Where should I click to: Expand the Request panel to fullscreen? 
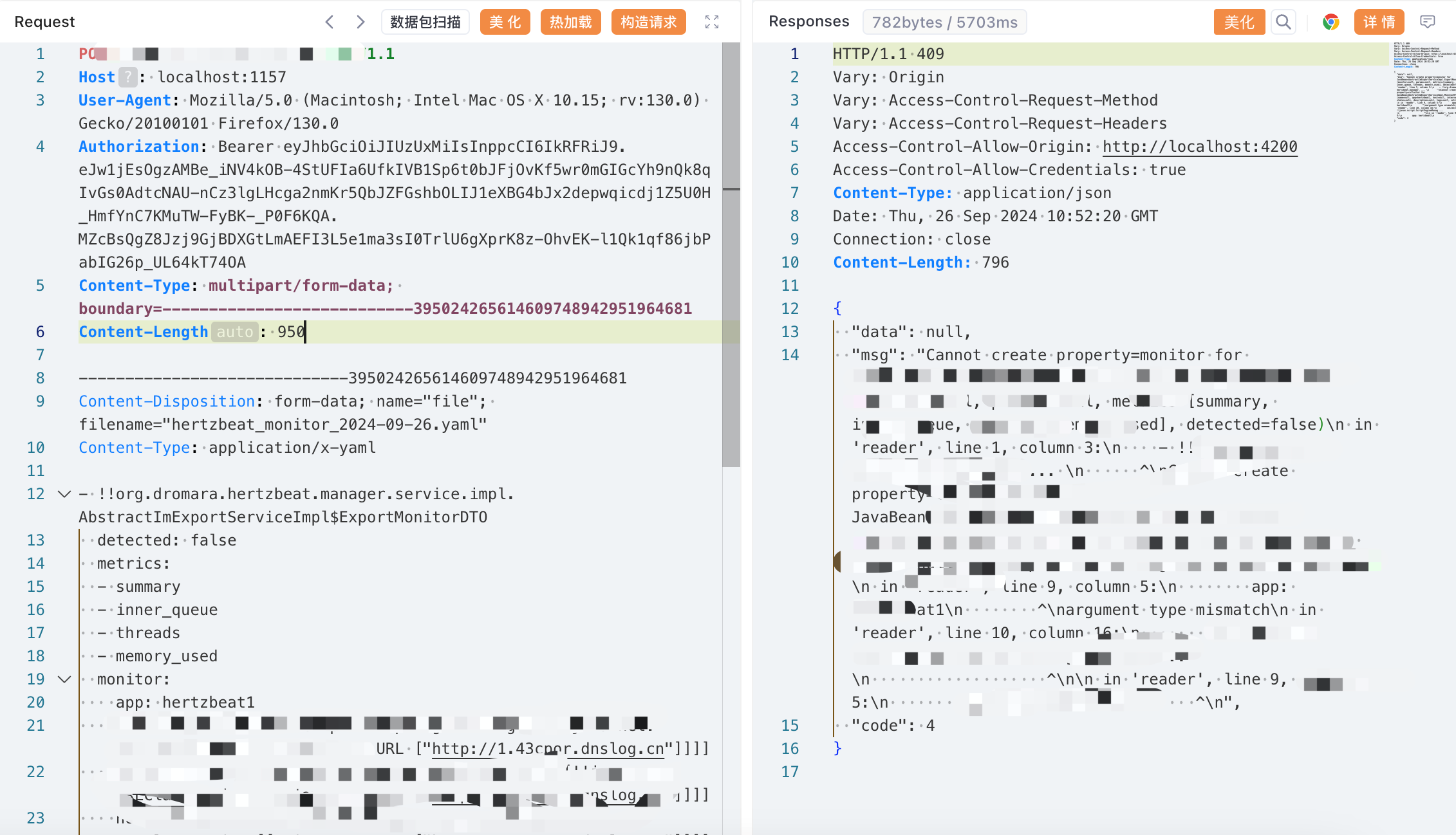tap(711, 22)
